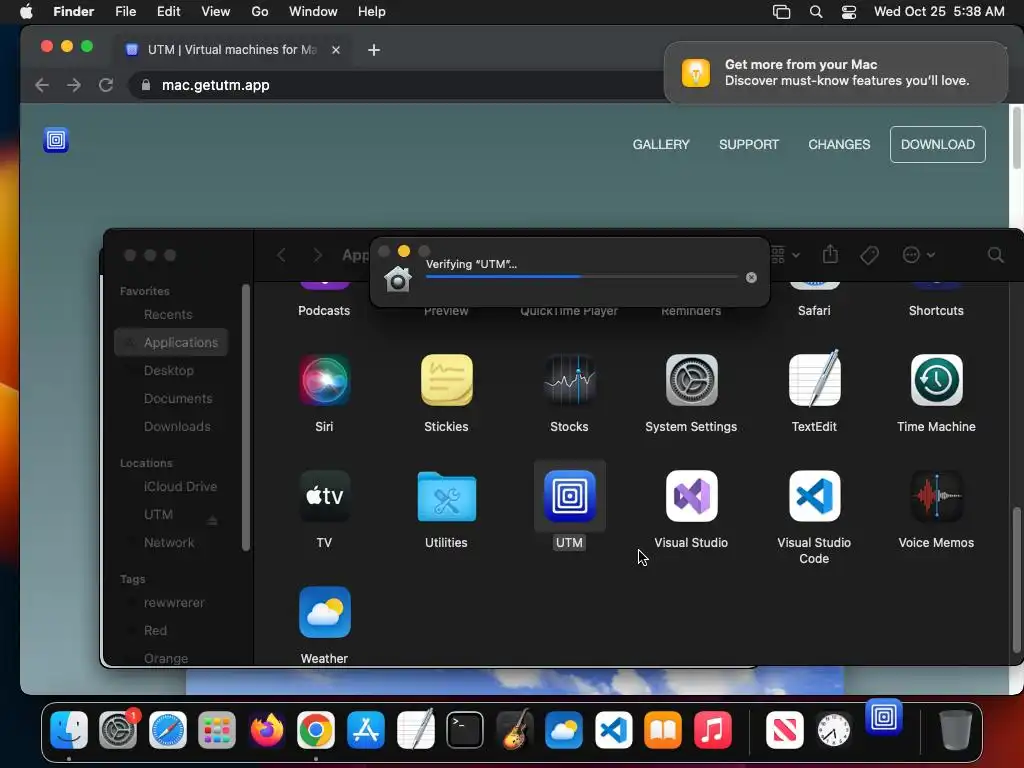
Task: Open a new browser tab
Action: [x=374, y=50]
